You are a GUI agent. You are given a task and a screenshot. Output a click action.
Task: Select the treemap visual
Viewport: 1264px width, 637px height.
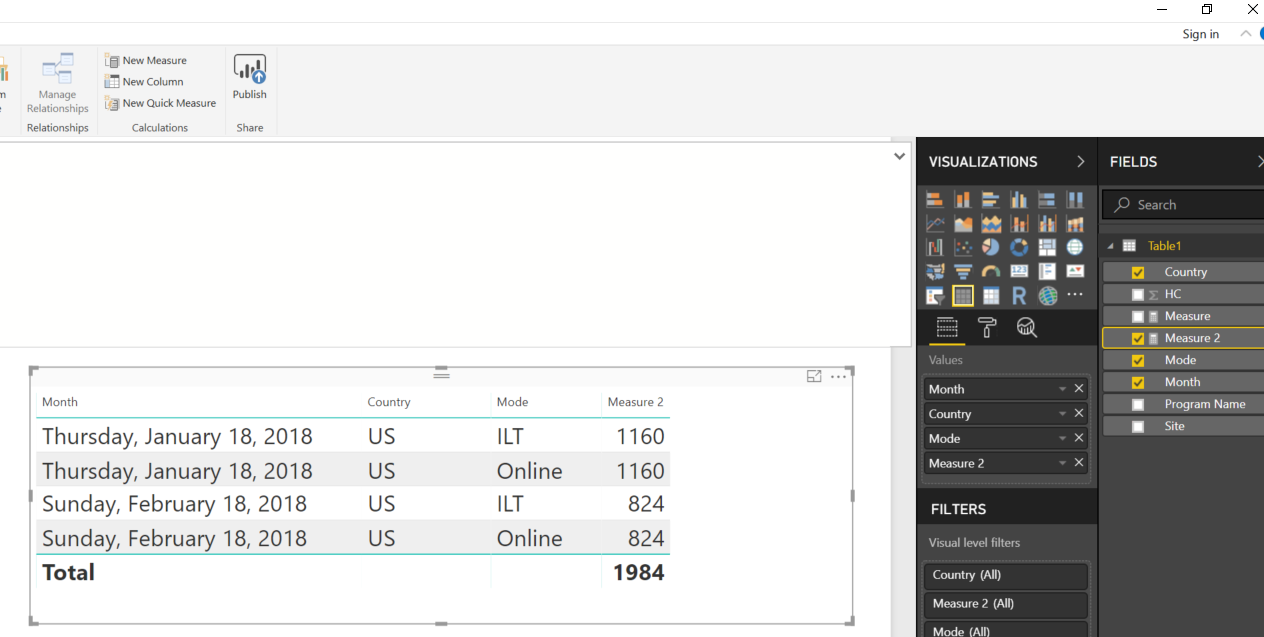tap(1047, 247)
